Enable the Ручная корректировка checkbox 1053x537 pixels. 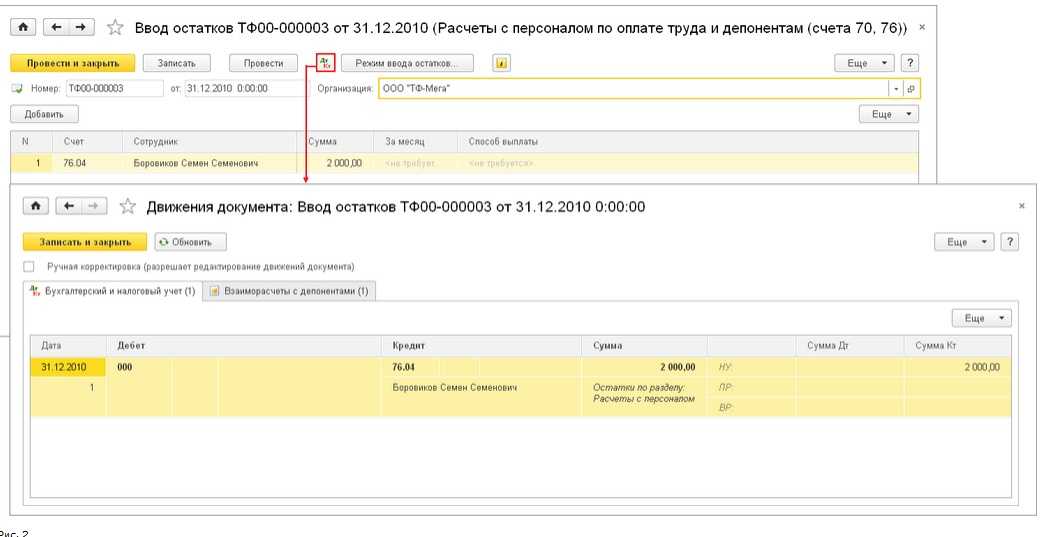point(29,267)
